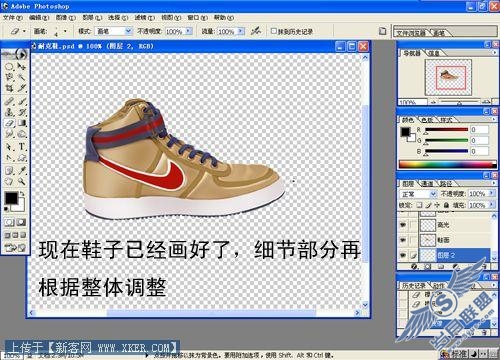This screenshot has width=500, height=360.
Task: Open the 流量 flow slider arrow
Action: point(241,31)
